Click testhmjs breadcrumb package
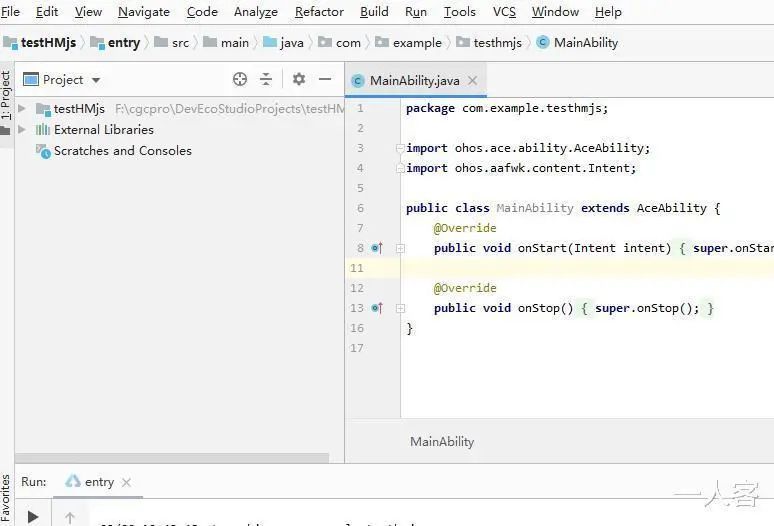 [489, 42]
